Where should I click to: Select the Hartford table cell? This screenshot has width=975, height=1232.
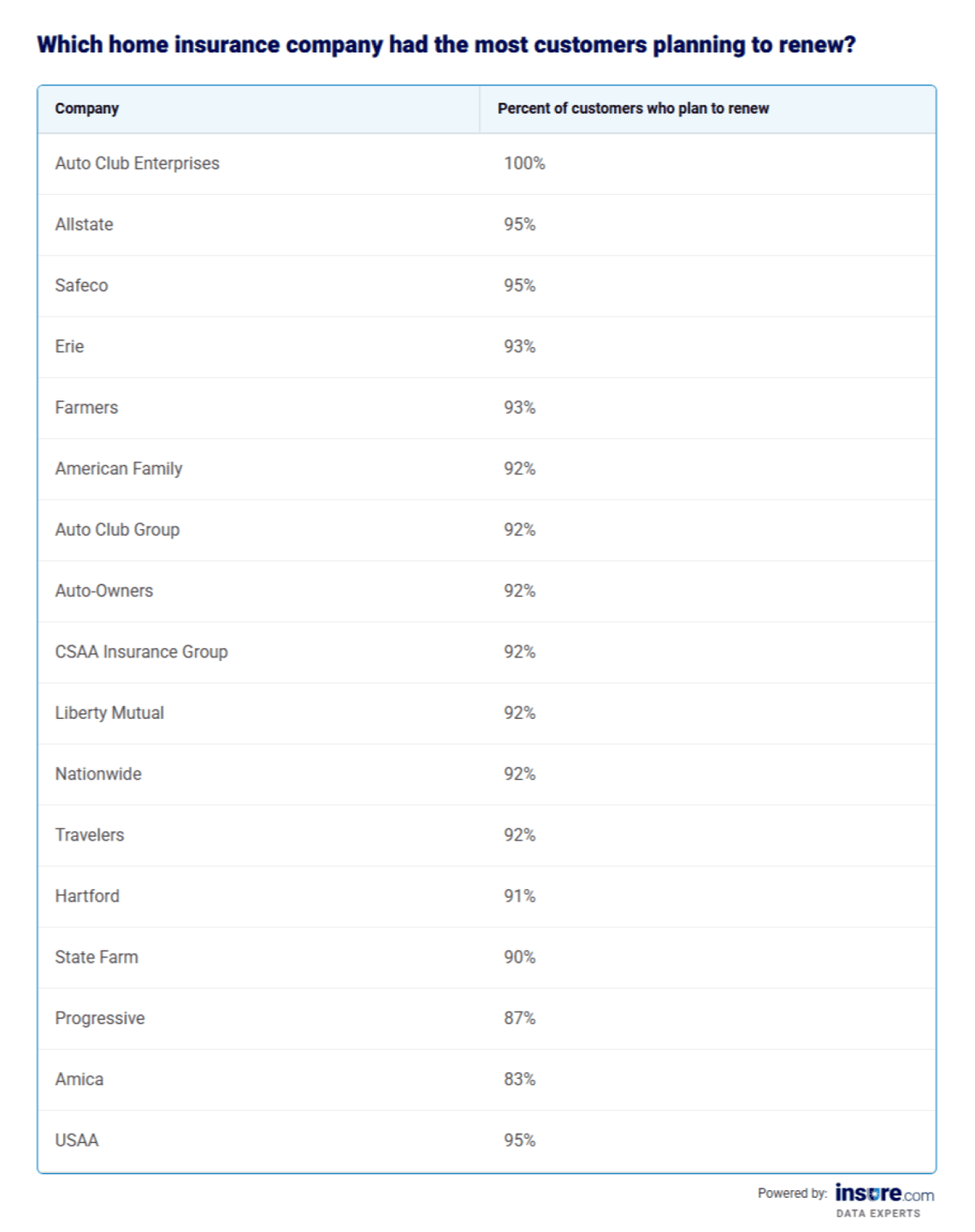(87, 896)
